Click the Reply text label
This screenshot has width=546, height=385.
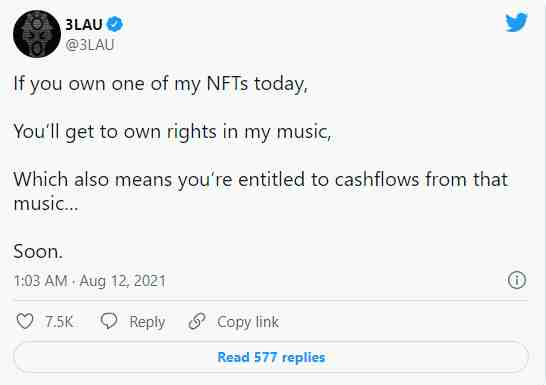coord(147,322)
